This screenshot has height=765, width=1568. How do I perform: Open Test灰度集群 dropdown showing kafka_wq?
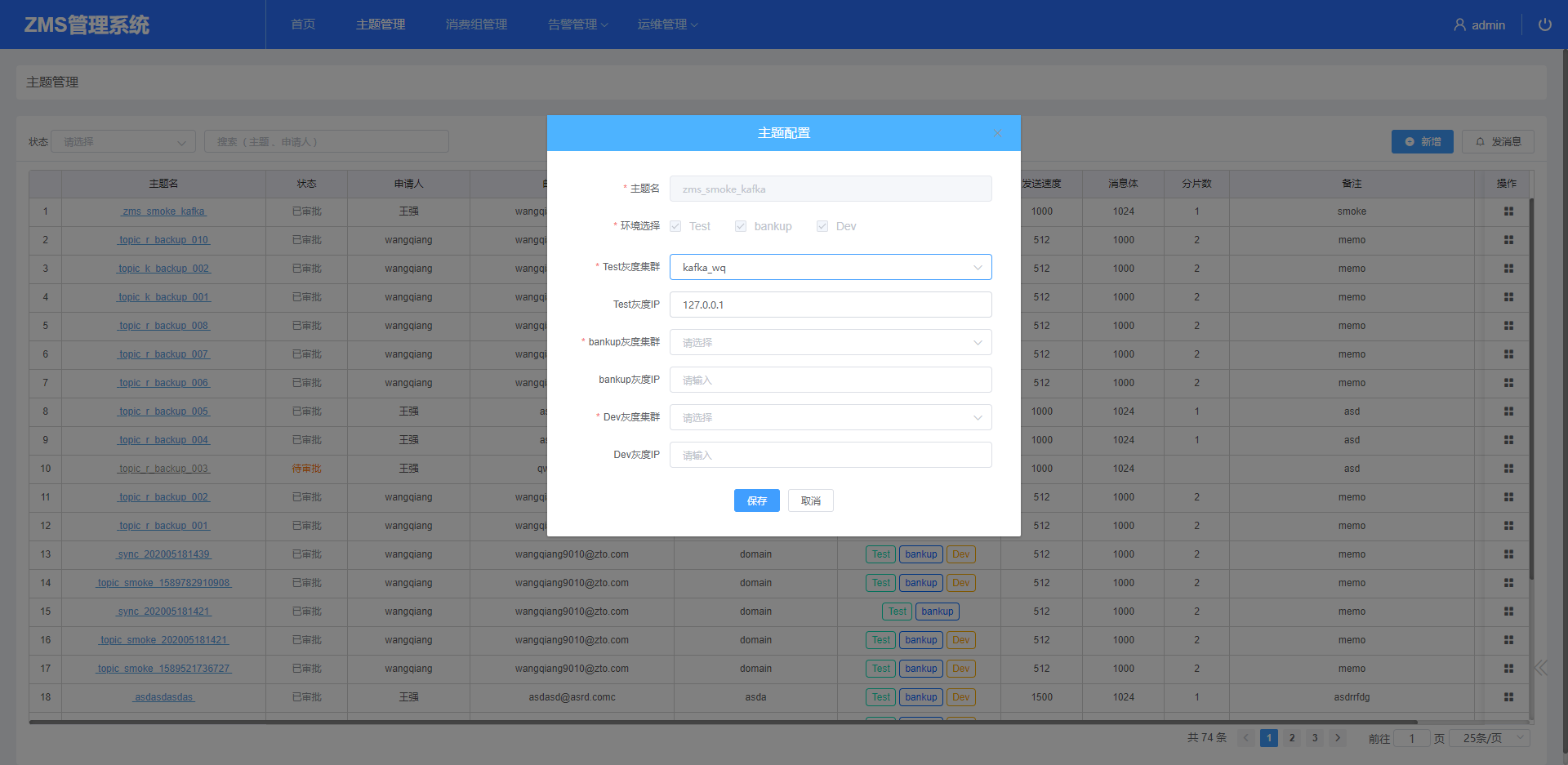tap(831, 267)
